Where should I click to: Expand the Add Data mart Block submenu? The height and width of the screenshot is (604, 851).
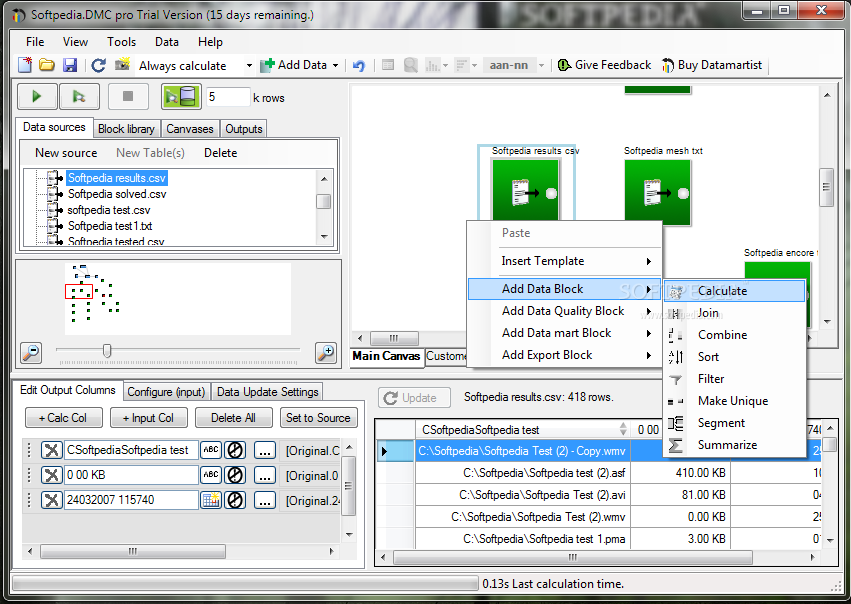pyautogui.click(x=564, y=333)
